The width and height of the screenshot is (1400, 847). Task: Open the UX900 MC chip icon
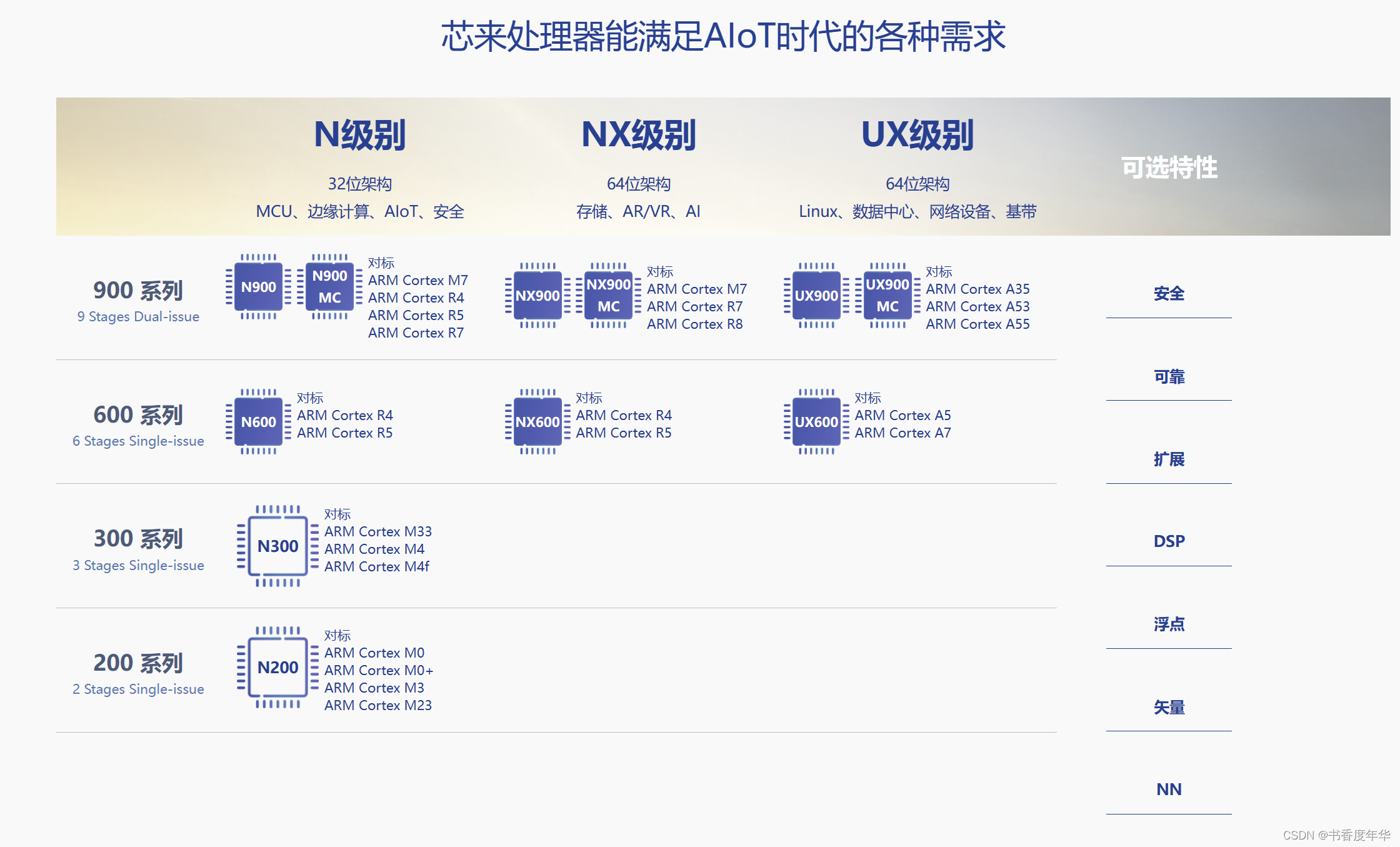[887, 296]
